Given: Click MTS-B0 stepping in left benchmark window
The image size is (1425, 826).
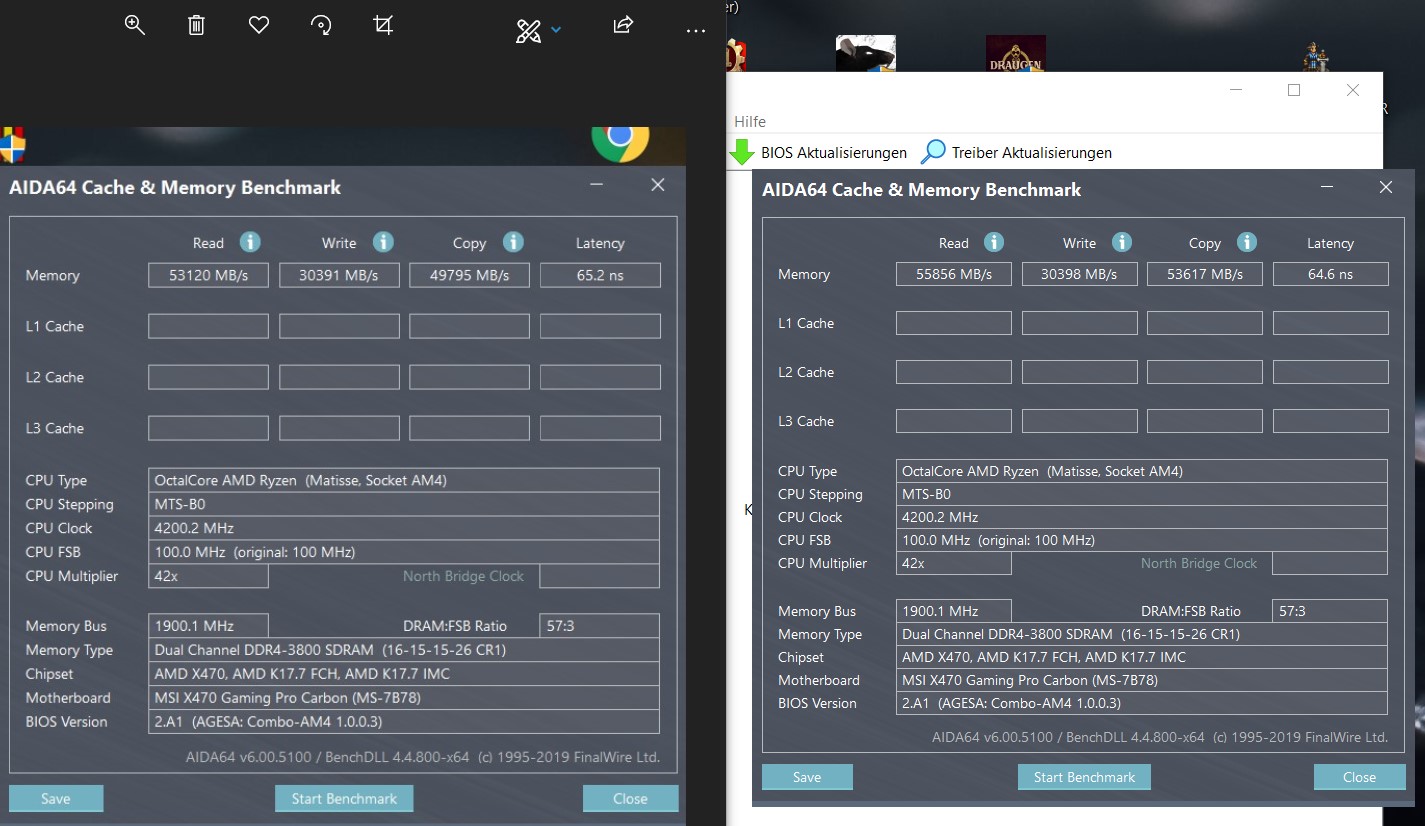Looking at the screenshot, I should 403,504.
